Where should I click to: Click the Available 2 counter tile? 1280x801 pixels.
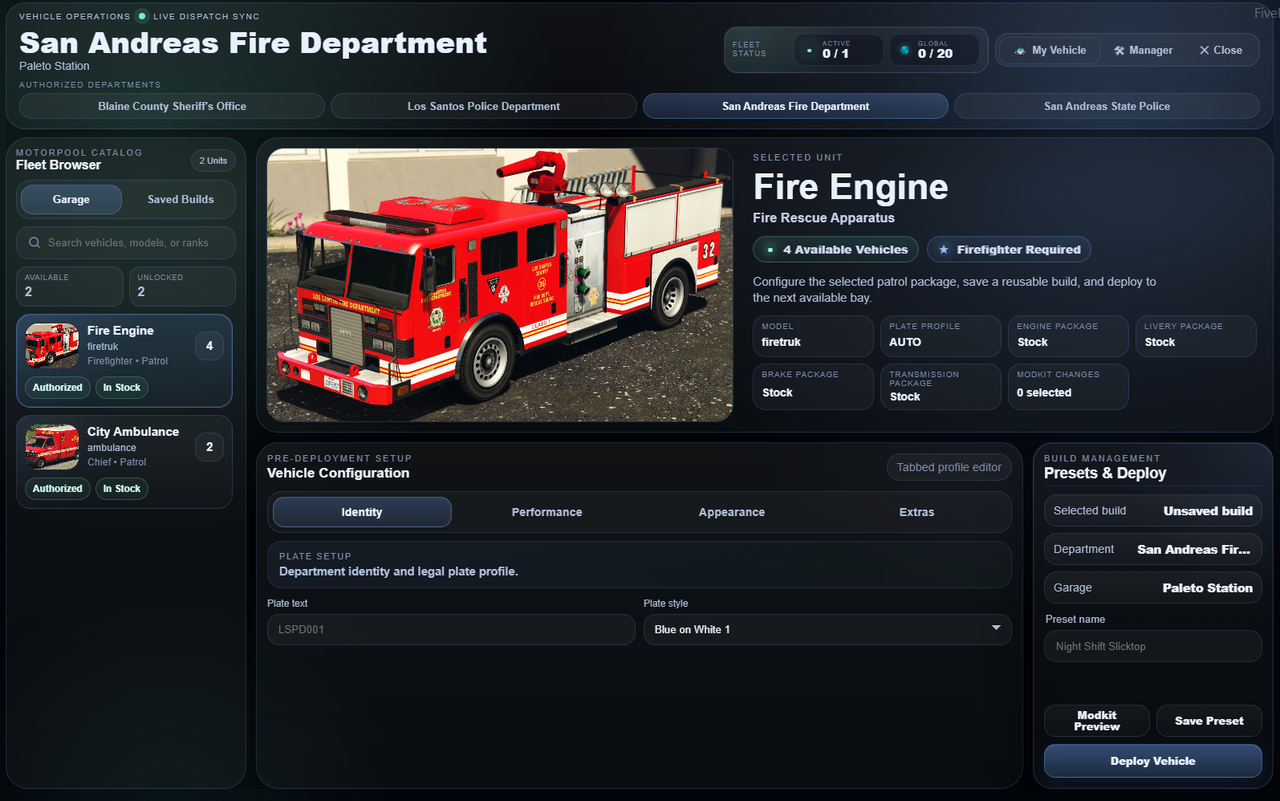tap(70, 286)
